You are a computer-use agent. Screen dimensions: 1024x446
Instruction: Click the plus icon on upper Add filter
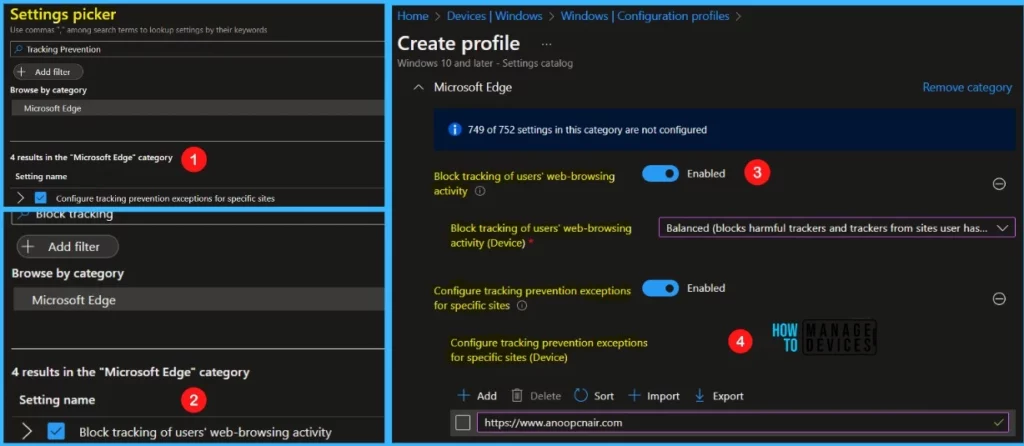pos(21,72)
